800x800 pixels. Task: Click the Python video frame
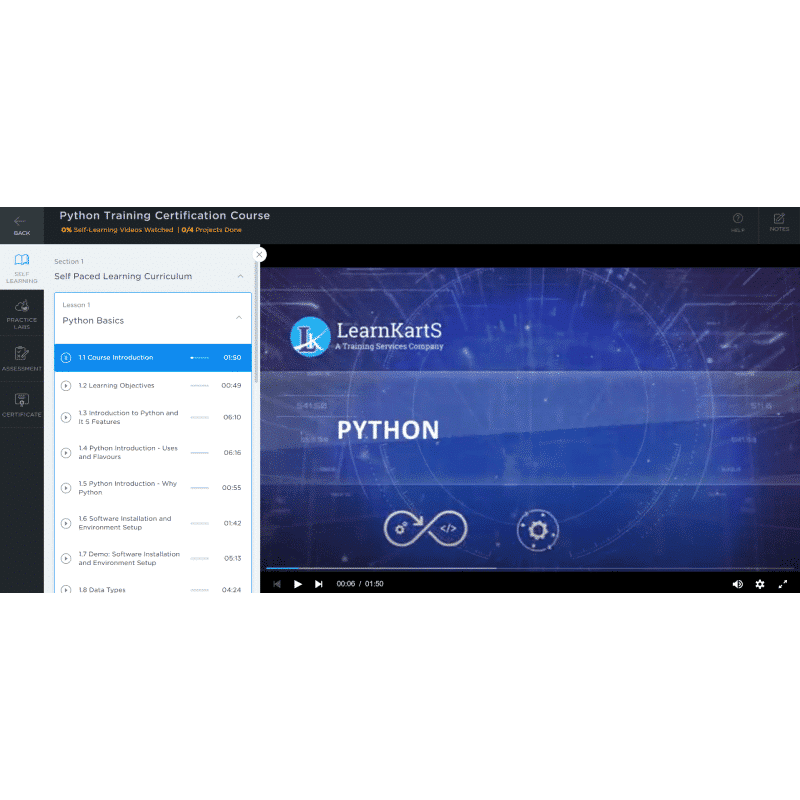coord(530,418)
